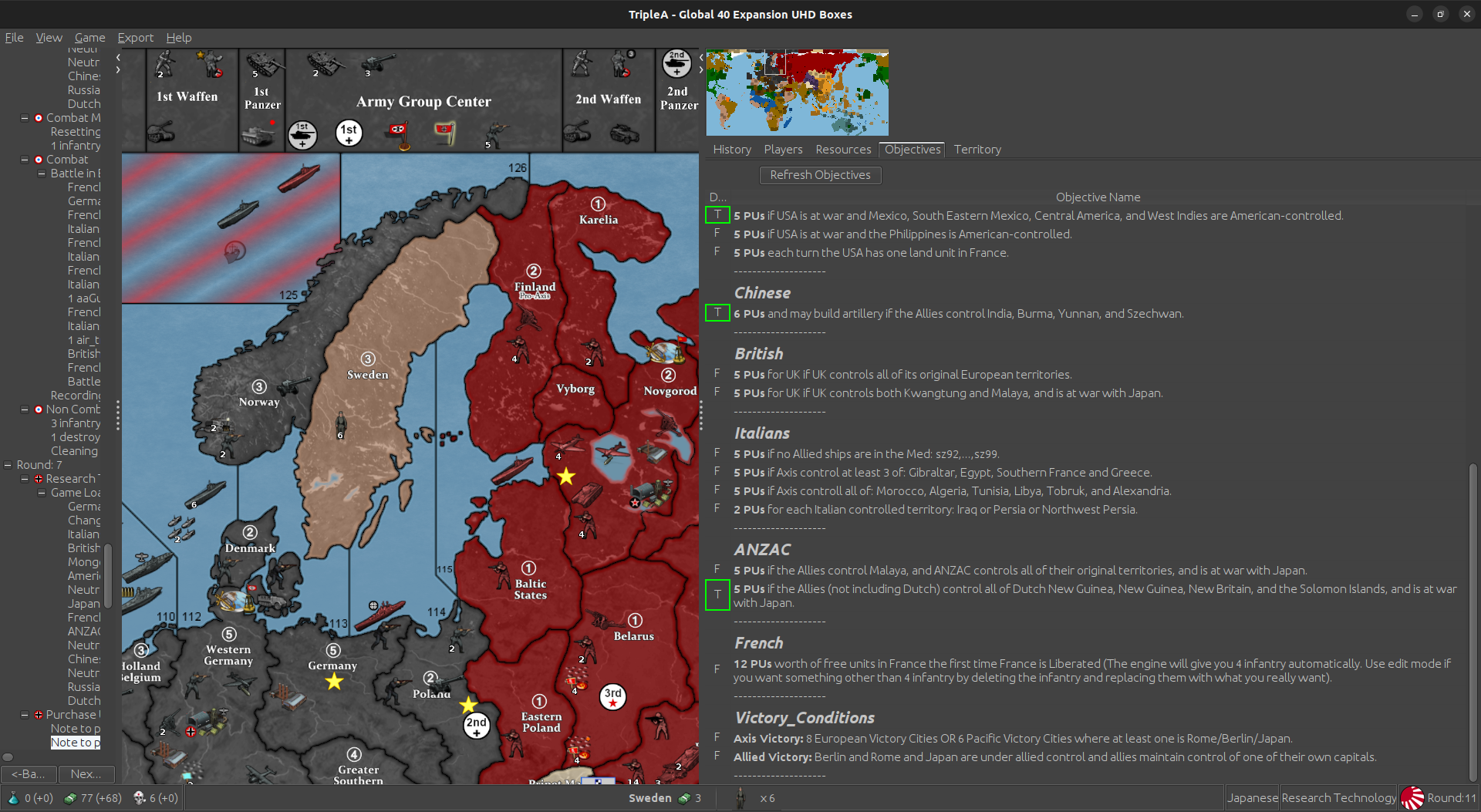The image size is (1481, 812).
Task: Select the 'Resetting' history row
Action: [x=76, y=132]
